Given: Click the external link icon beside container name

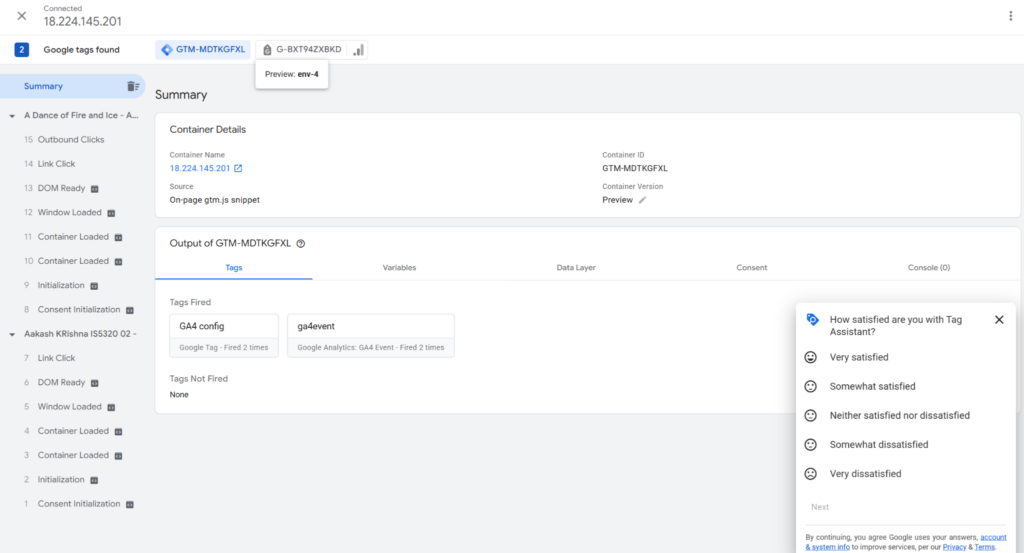Looking at the screenshot, I should point(238,168).
